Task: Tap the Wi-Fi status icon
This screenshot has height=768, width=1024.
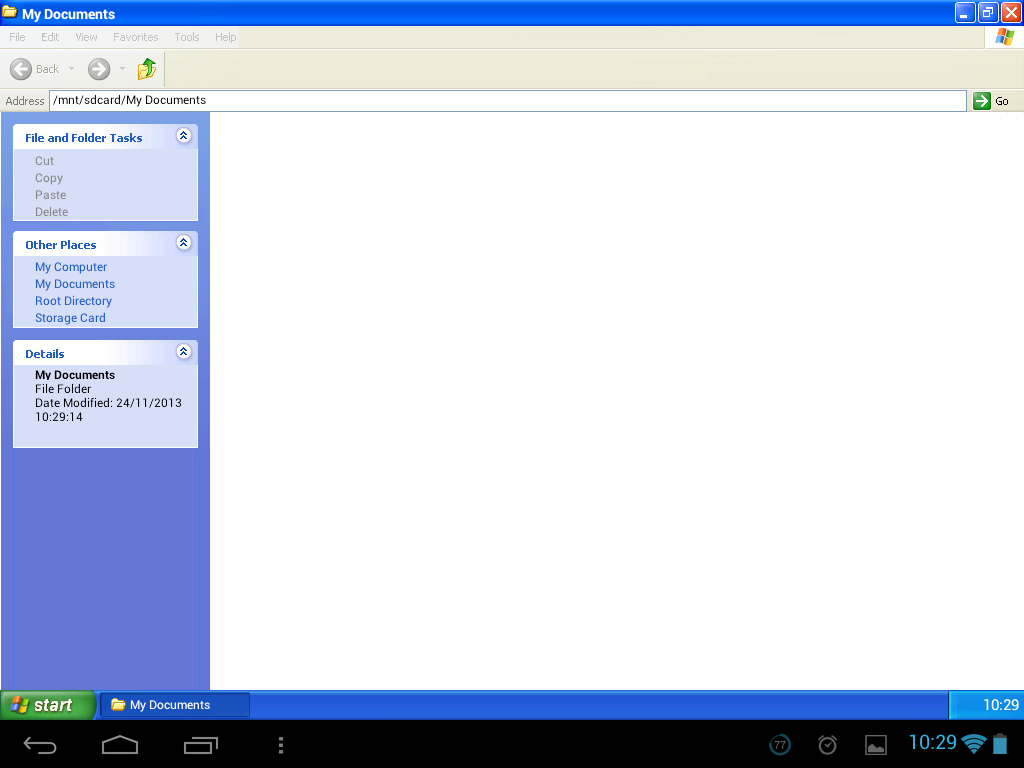Action: click(974, 744)
